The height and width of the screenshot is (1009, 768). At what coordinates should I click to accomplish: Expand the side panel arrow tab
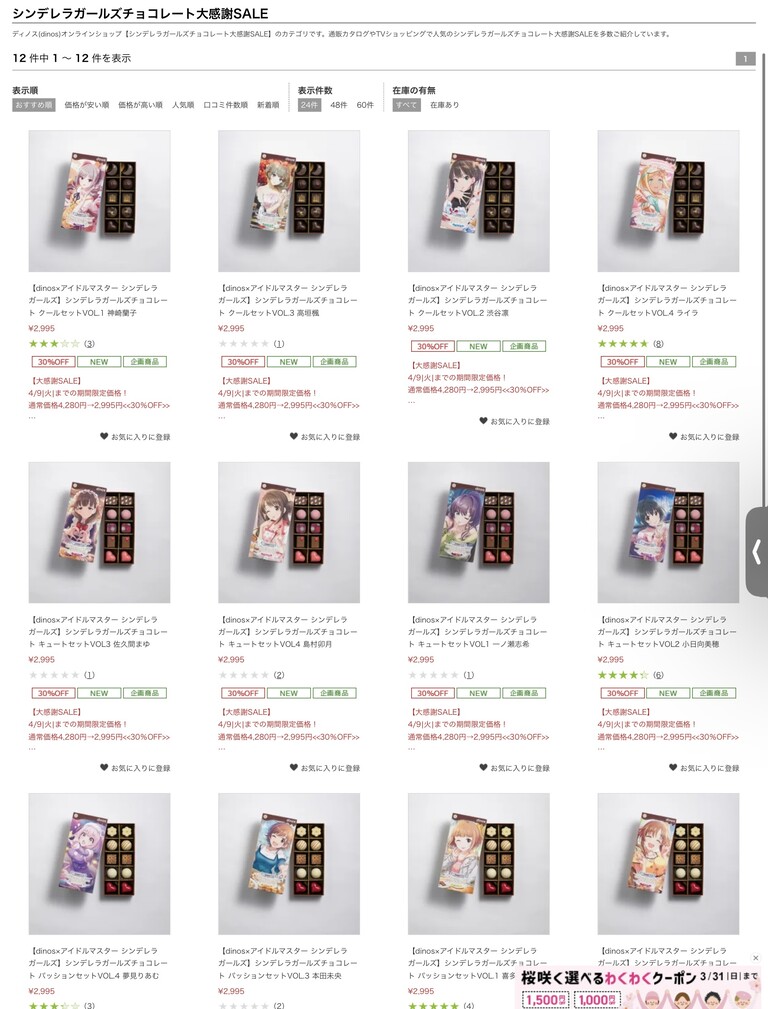pos(756,552)
